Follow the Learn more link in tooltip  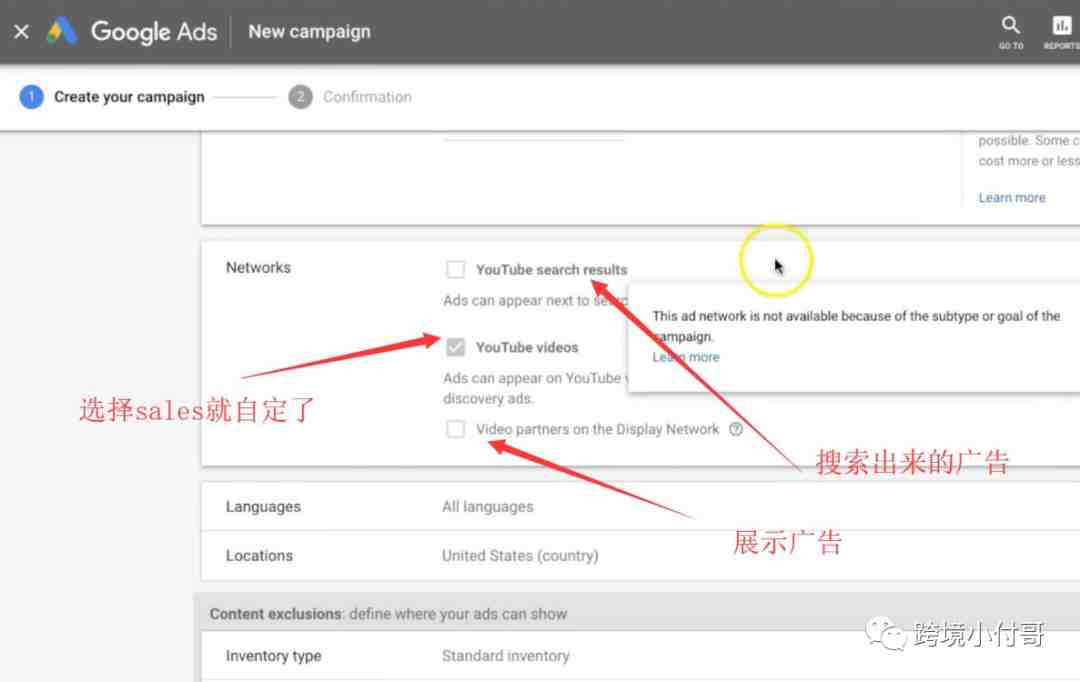point(685,357)
